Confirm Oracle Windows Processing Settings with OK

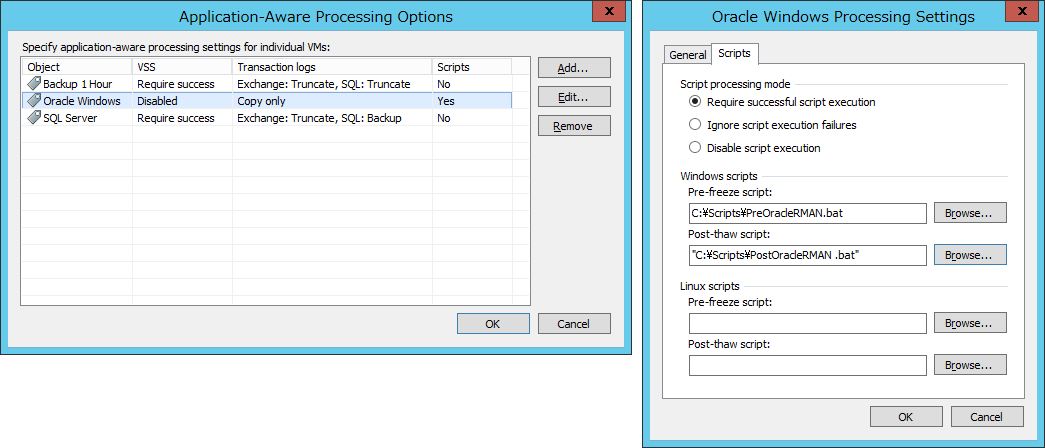(x=906, y=417)
